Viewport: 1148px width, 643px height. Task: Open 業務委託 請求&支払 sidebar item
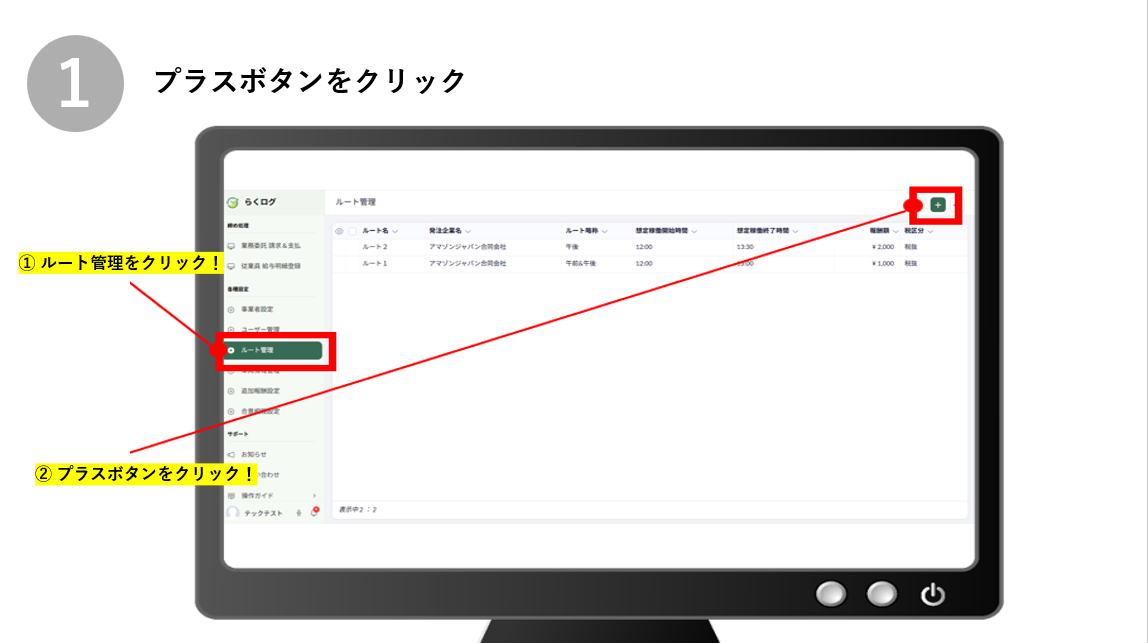point(270,245)
